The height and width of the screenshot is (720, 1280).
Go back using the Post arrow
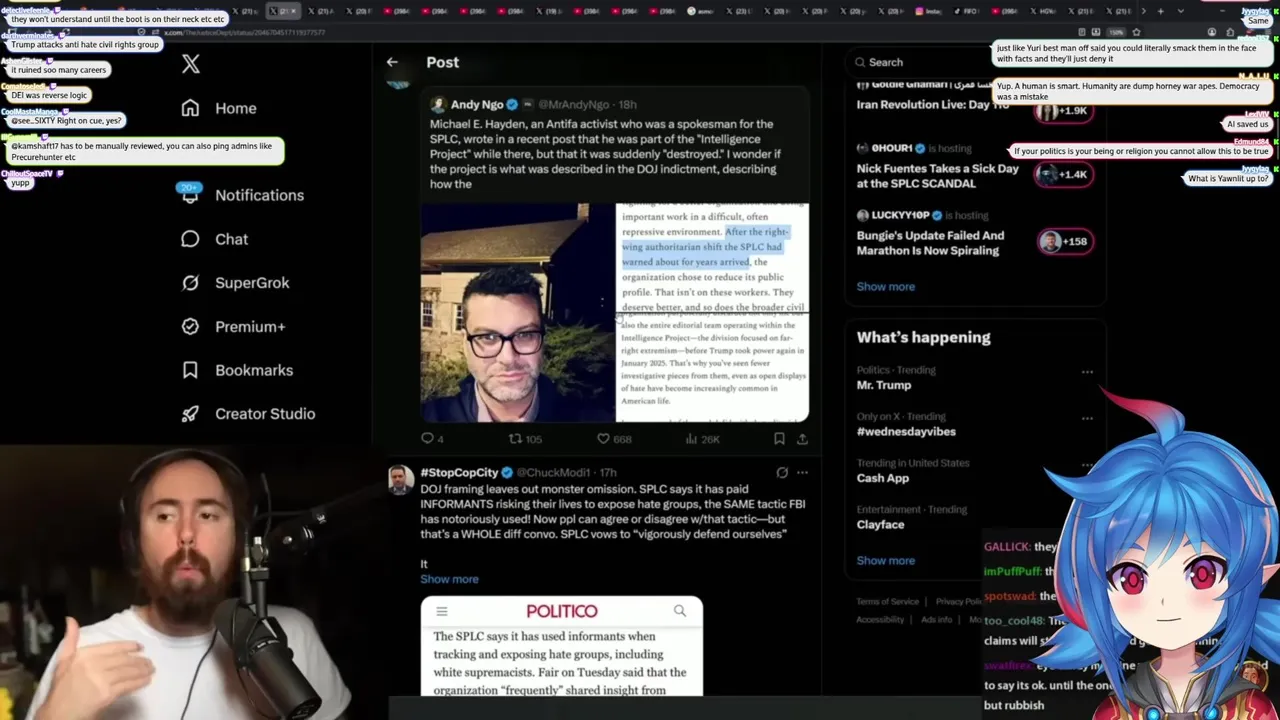(392, 62)
